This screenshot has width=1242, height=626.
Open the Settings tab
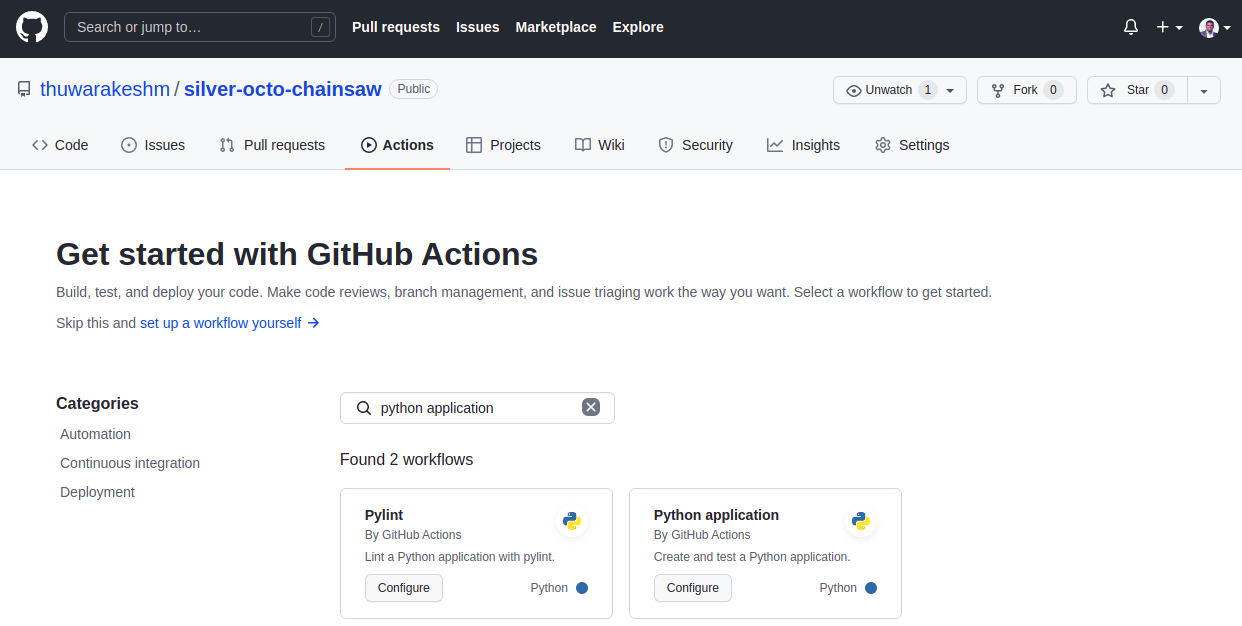912,145
